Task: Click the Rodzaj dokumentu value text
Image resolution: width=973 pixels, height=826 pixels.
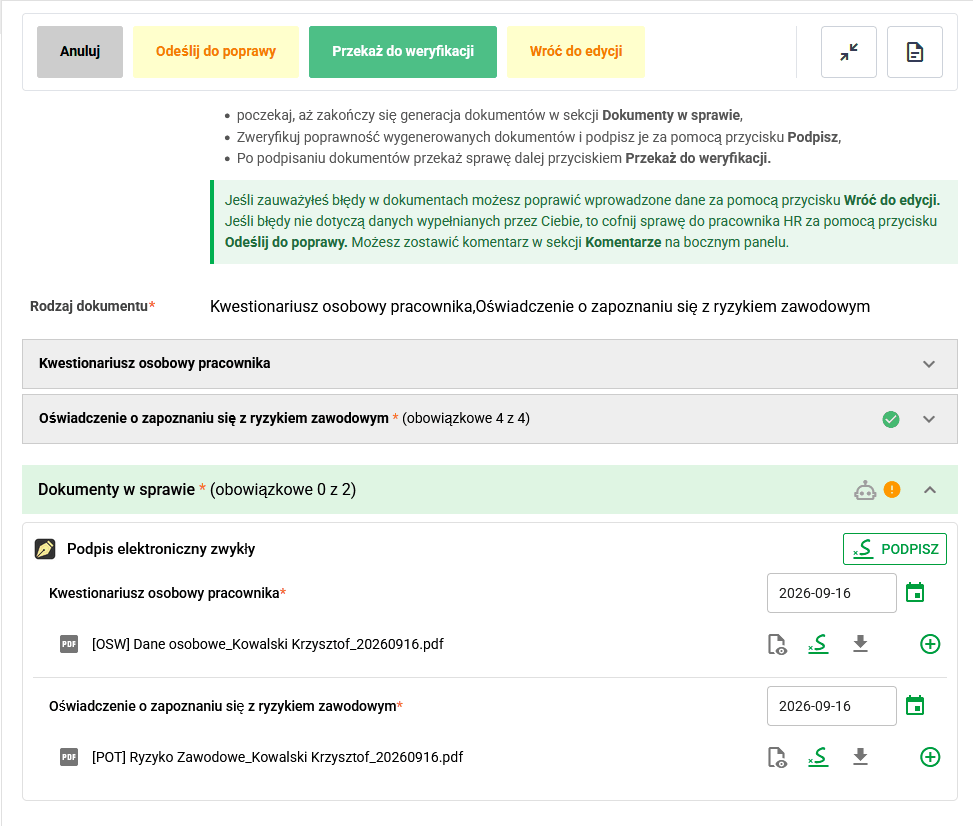Action: 540,307
